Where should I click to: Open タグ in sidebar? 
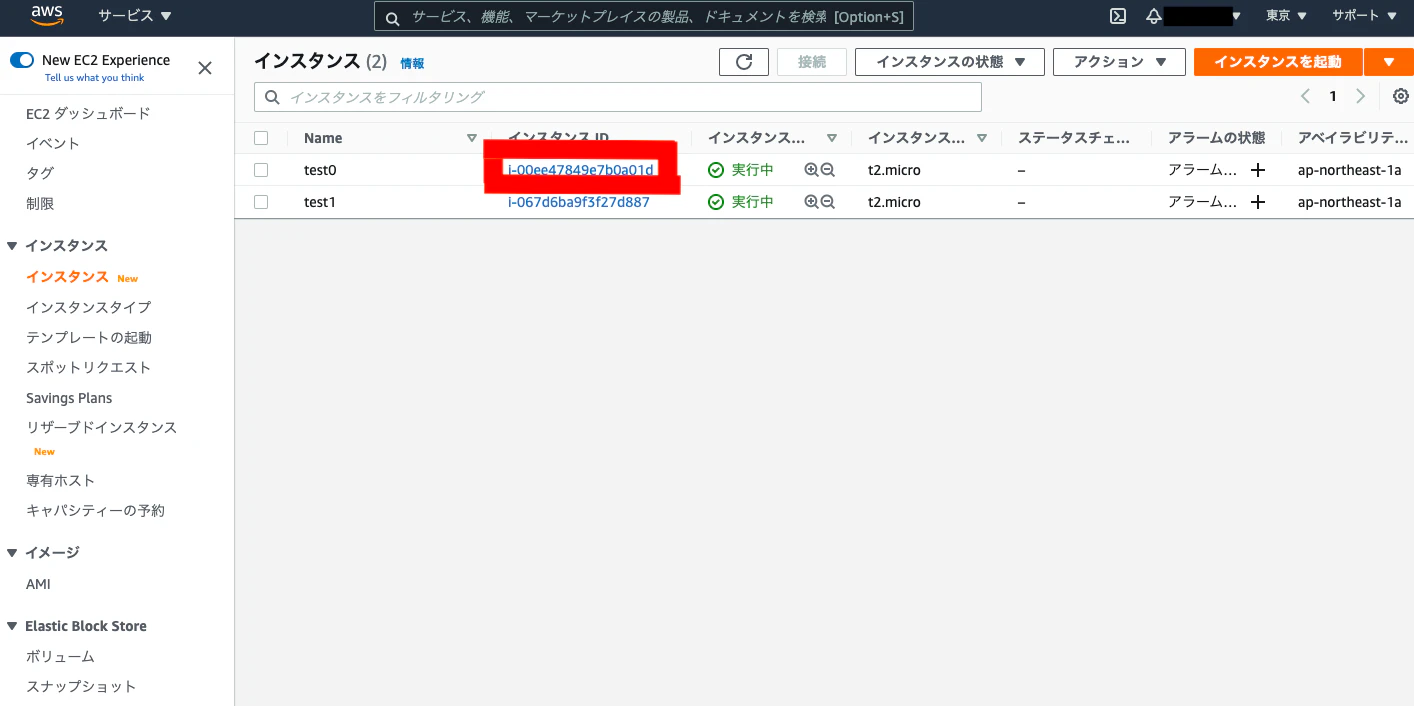tap(40, 174)
